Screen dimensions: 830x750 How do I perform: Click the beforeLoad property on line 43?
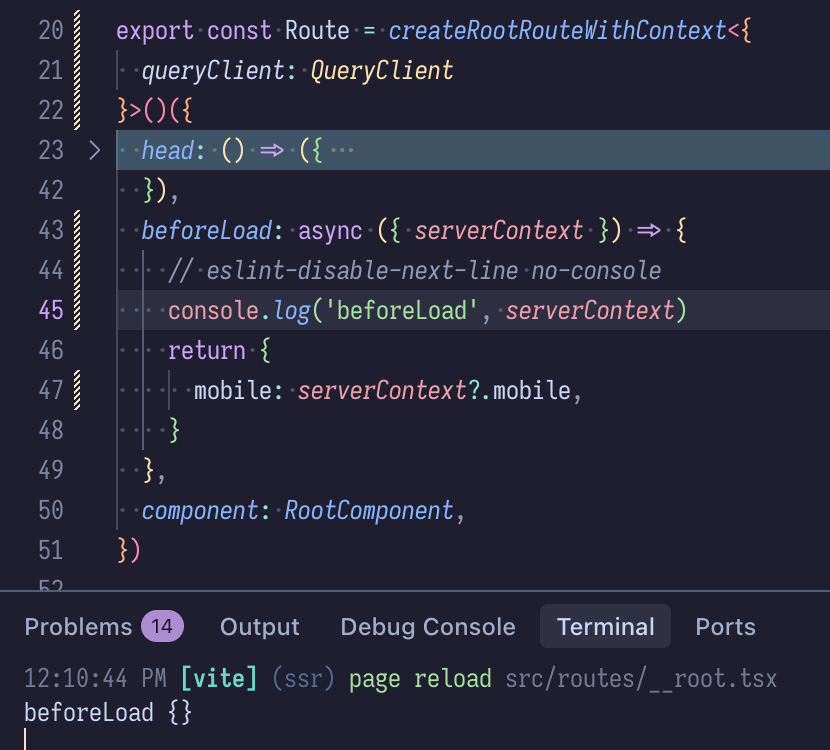[206, 230]
